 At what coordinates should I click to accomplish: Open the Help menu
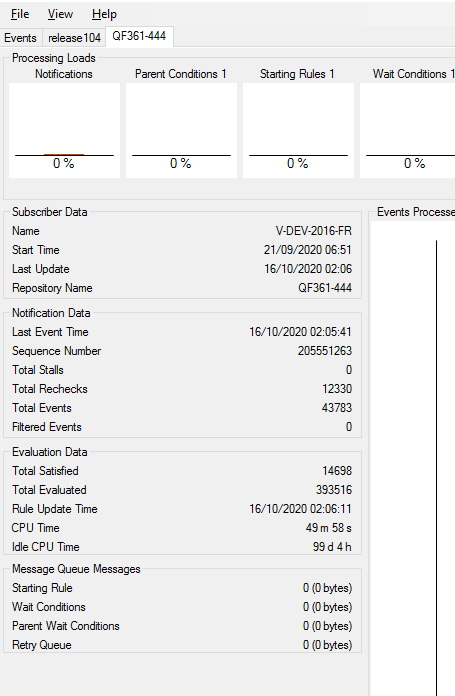click(x=104, y=14)
